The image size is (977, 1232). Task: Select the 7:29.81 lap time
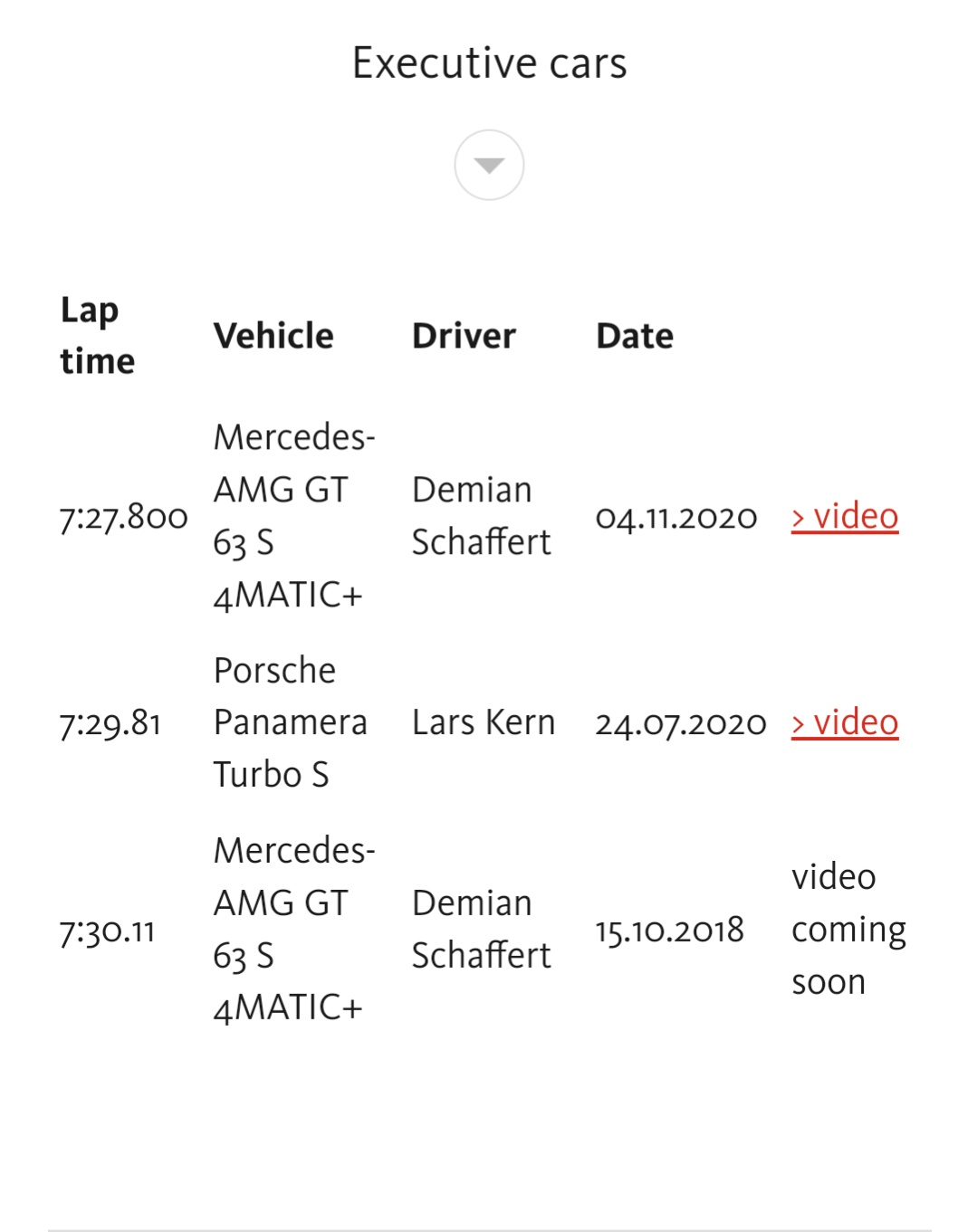click(x=110, y=723)
